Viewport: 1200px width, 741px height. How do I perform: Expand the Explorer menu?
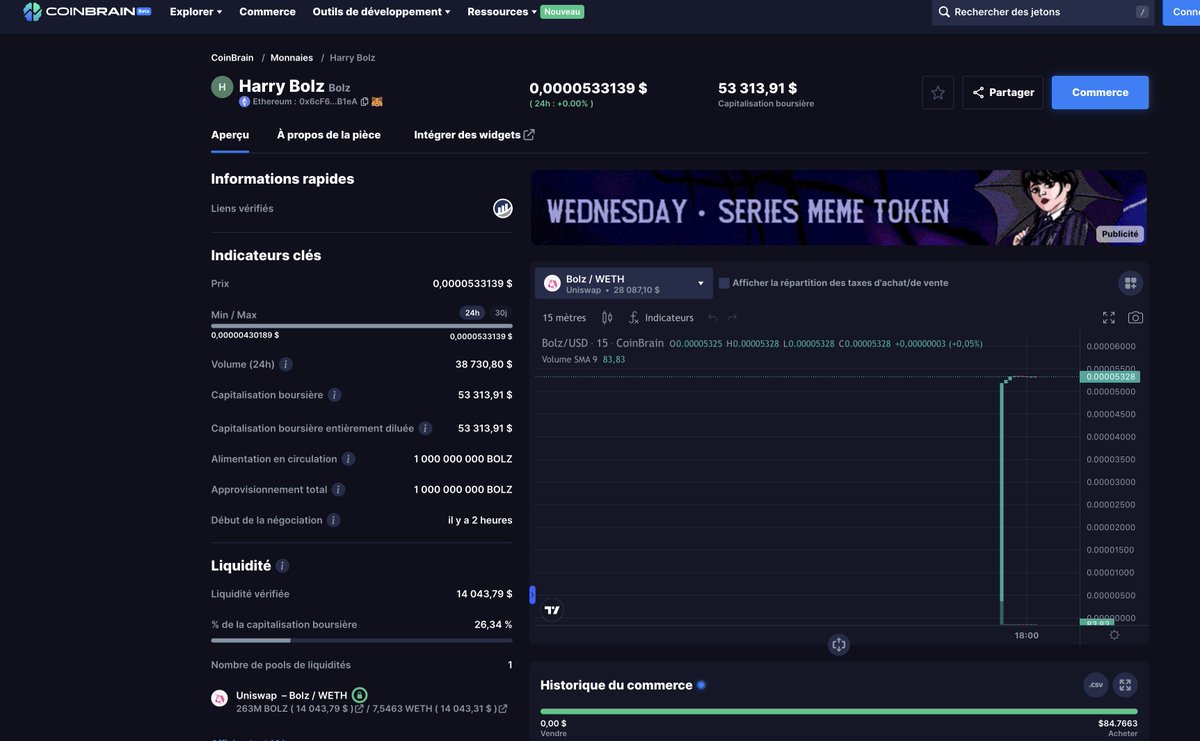click(196, 12)
